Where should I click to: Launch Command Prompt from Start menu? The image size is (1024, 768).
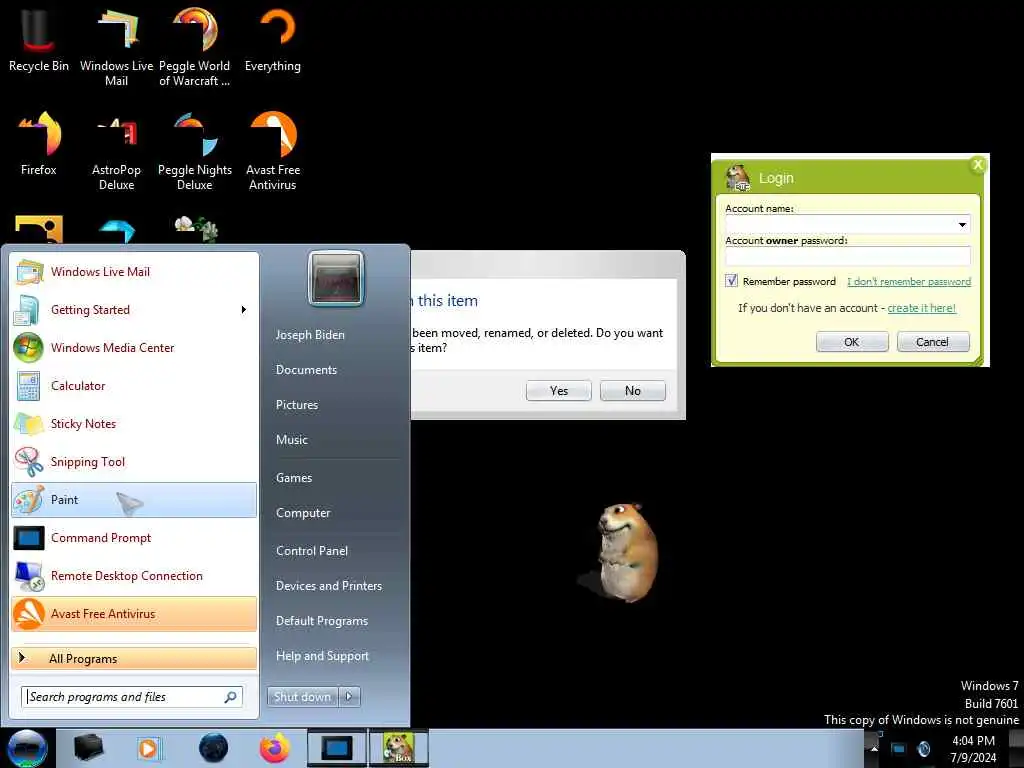click(x=134, y=537)
